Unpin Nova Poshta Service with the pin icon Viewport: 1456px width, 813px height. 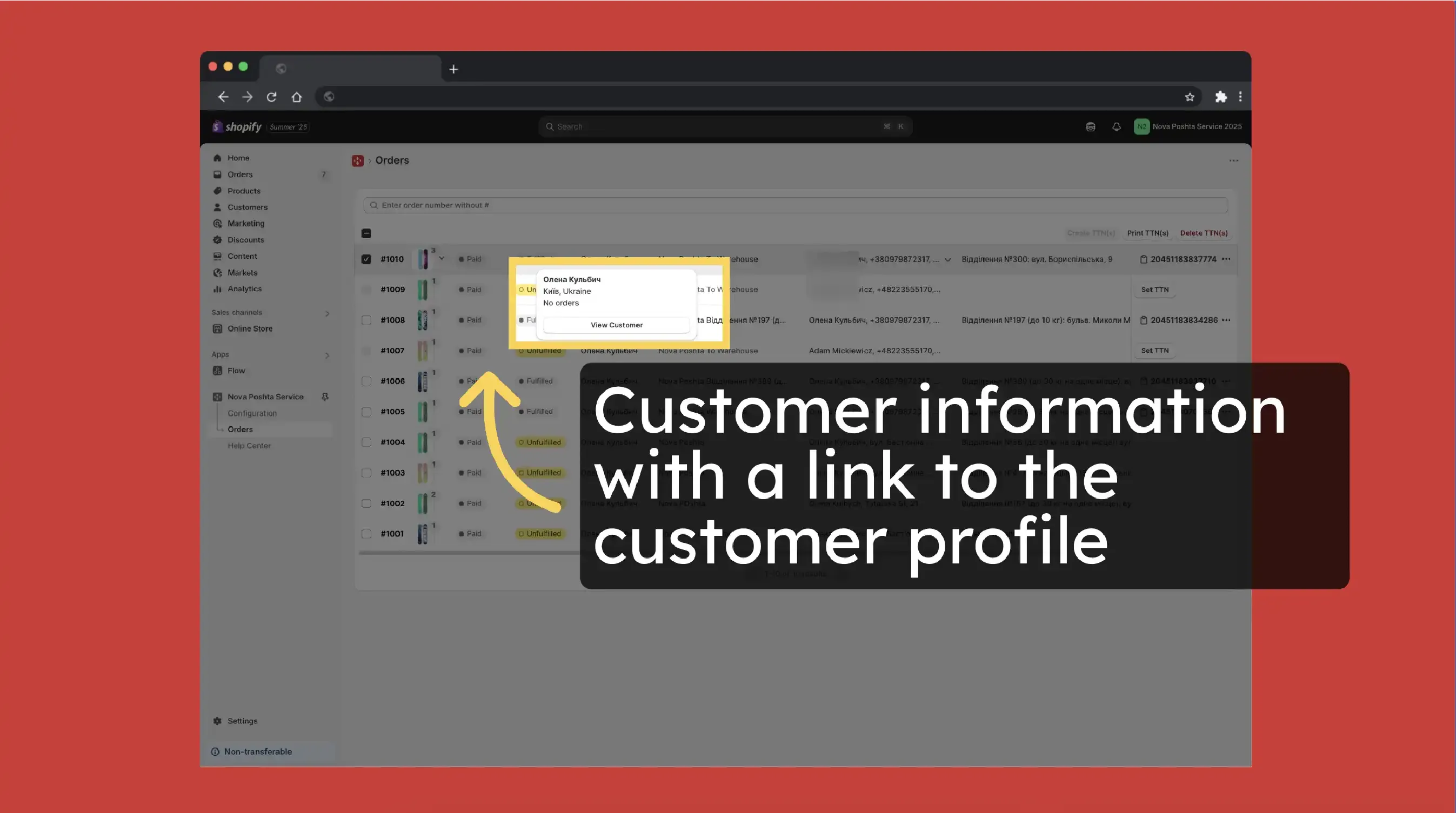point(325,397)
